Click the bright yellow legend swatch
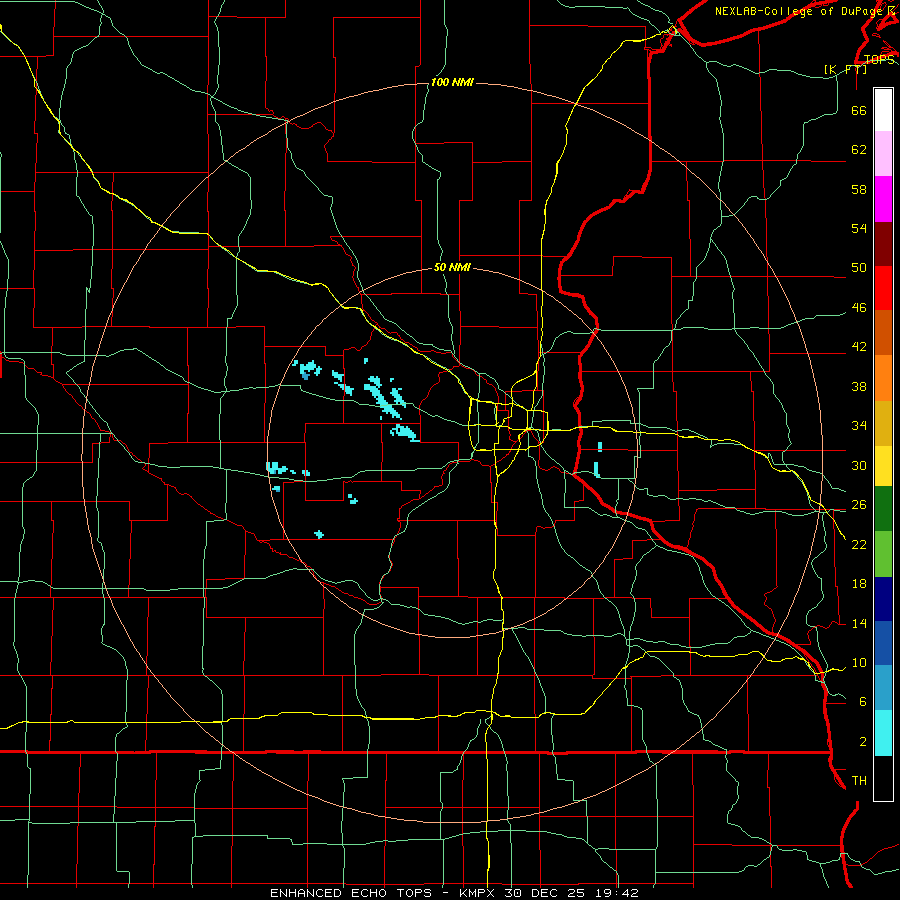Screen dimensions: 900x900 [x=883, y=466]
